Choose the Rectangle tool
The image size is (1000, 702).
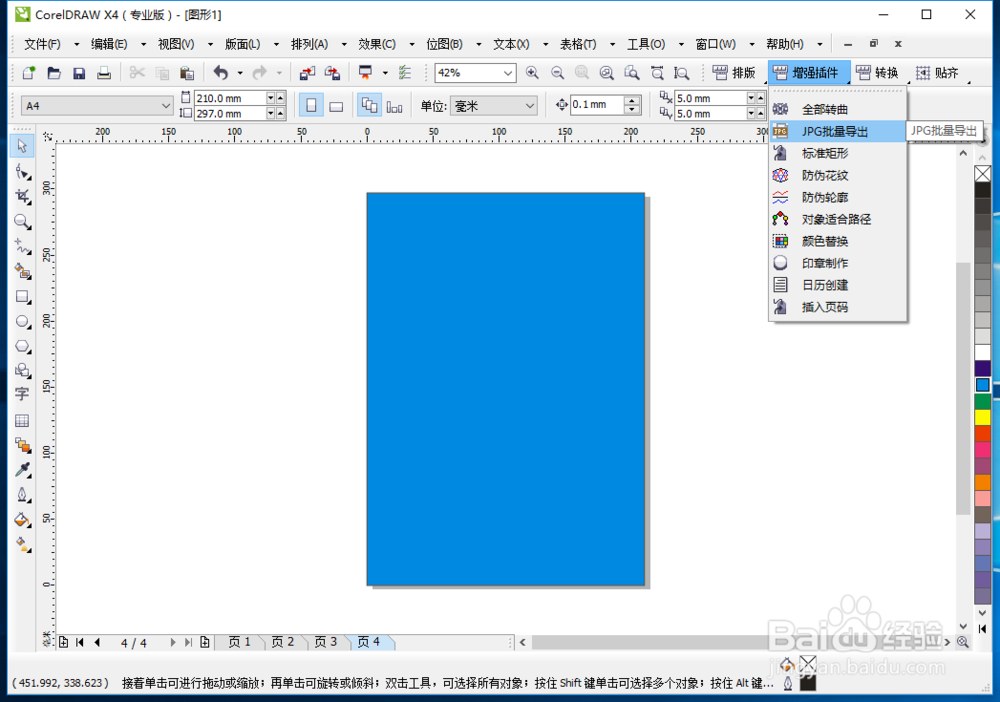[x=22, y=296]
